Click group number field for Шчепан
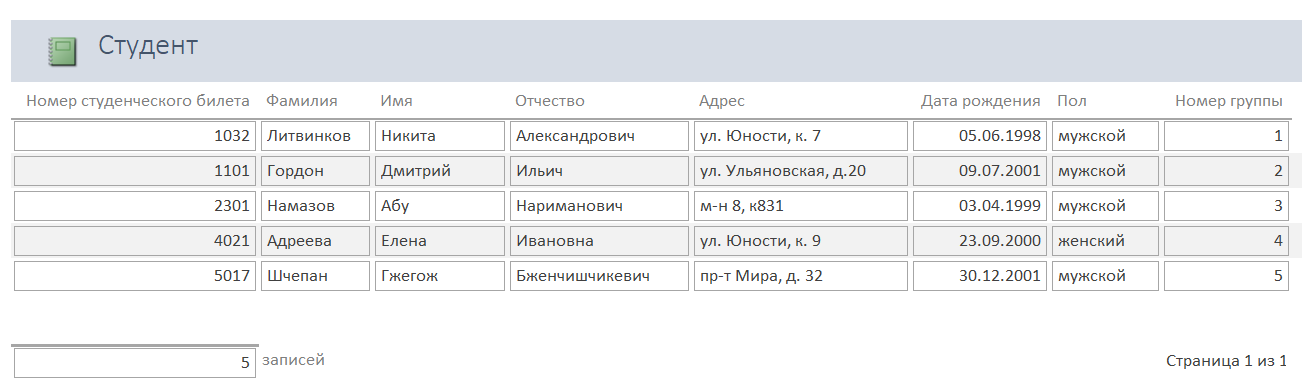 [x=1226, y=276]
